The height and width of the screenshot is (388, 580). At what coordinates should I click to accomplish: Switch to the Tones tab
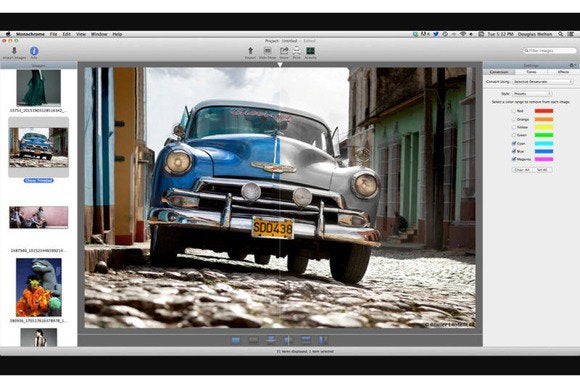(x=531, y=72)
